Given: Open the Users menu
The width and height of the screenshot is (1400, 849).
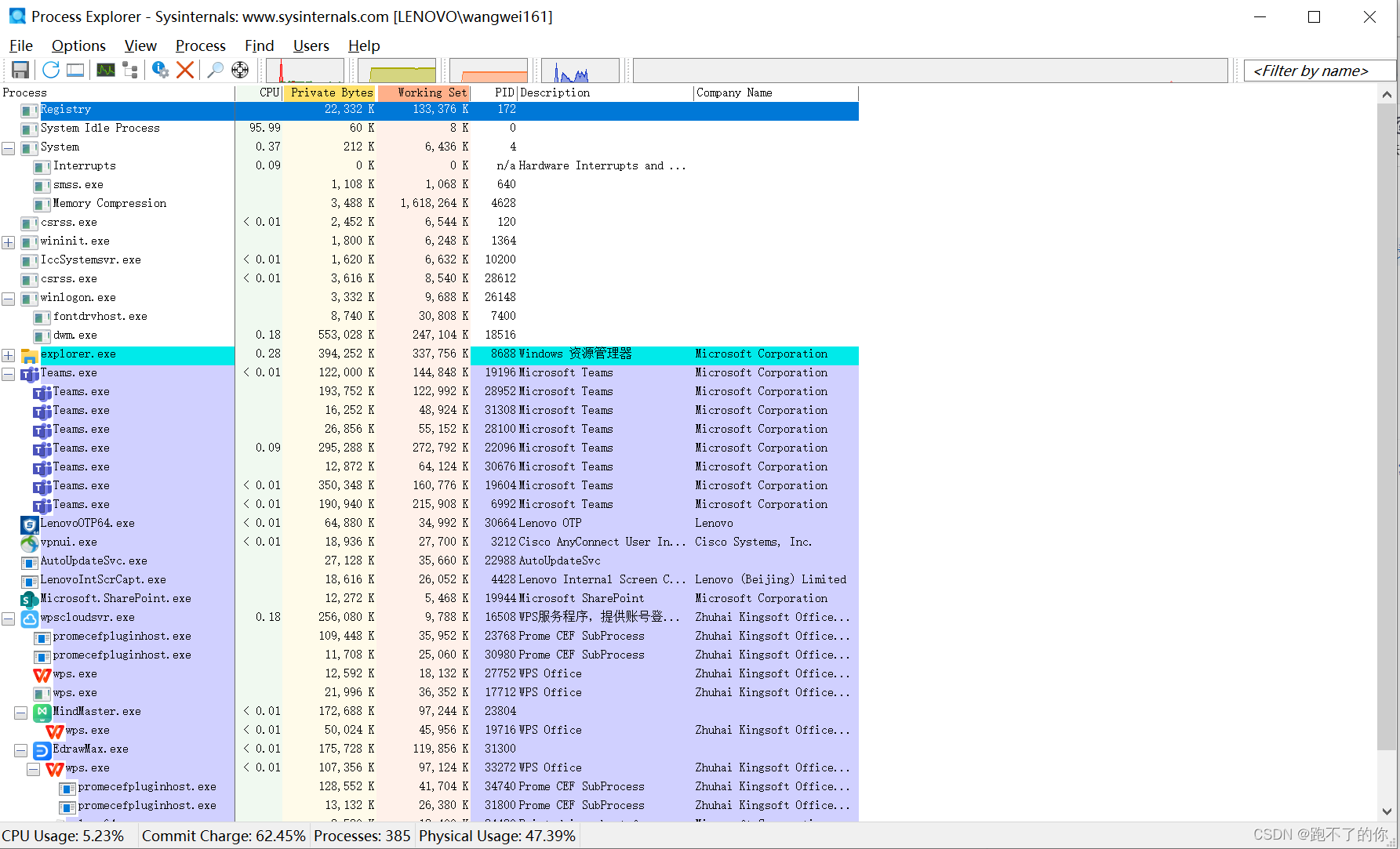Looking at the screenshot, I should (x=311, y=45).
